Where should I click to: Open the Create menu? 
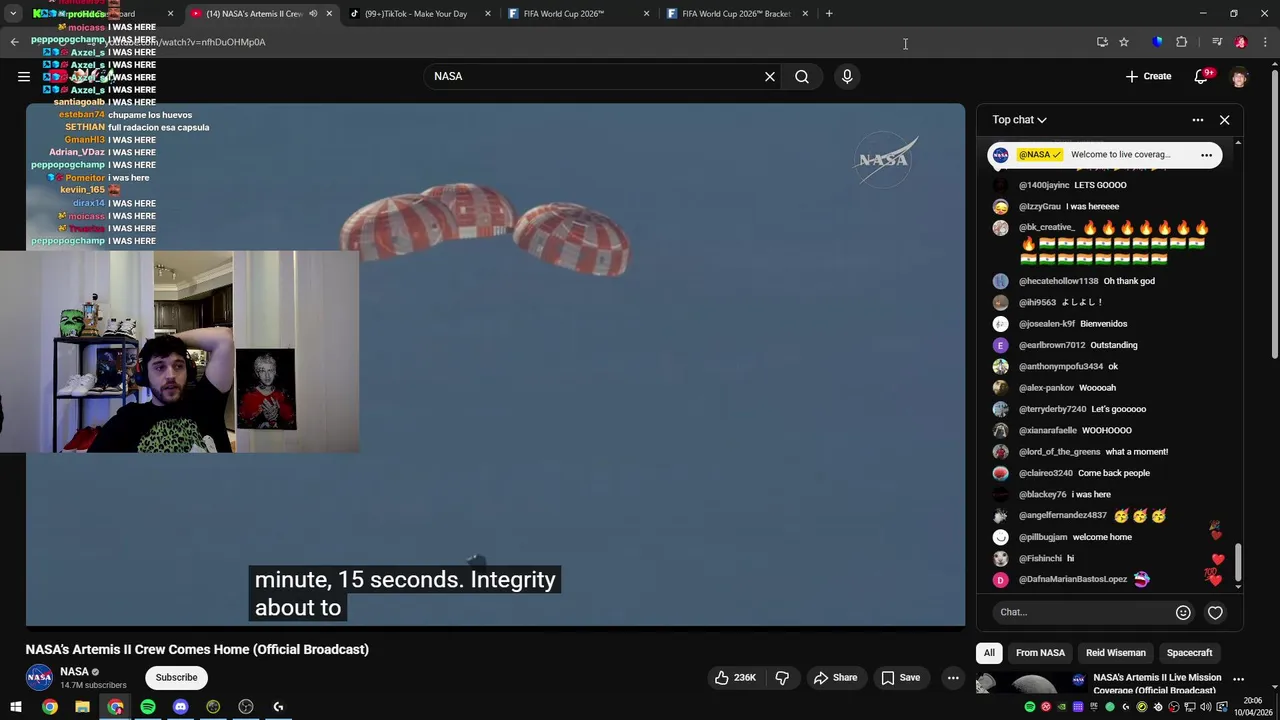pos(1148,76)
